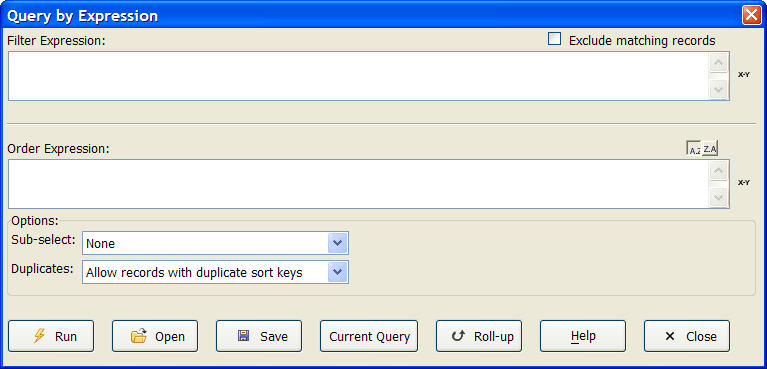
Task: Open expression builder for Filter Expression
Action: 744,75
